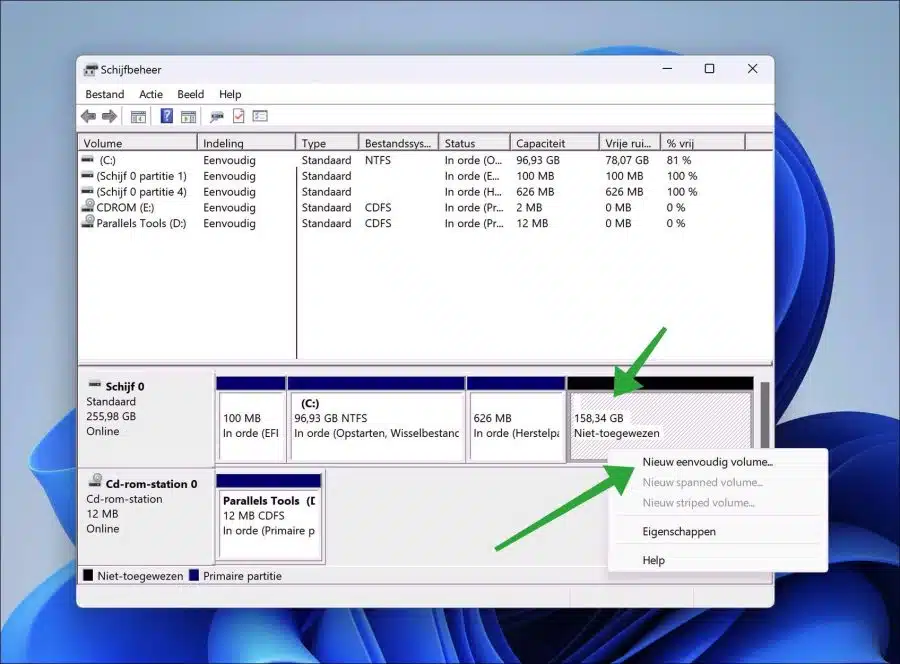This screenshot has height=664, width=900.
Task: Click the red checkmark properties icon
Action: (x=238, y=117)
